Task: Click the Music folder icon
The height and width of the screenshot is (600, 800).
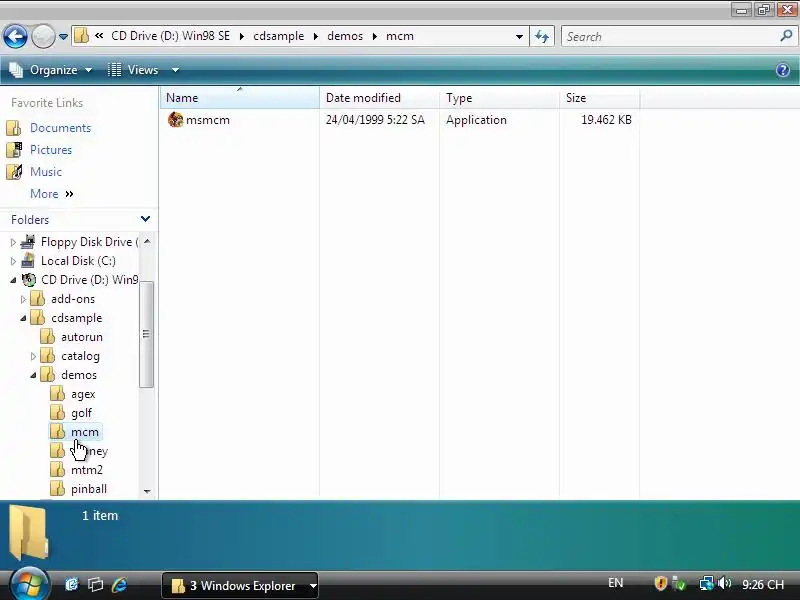Action: 14,172
